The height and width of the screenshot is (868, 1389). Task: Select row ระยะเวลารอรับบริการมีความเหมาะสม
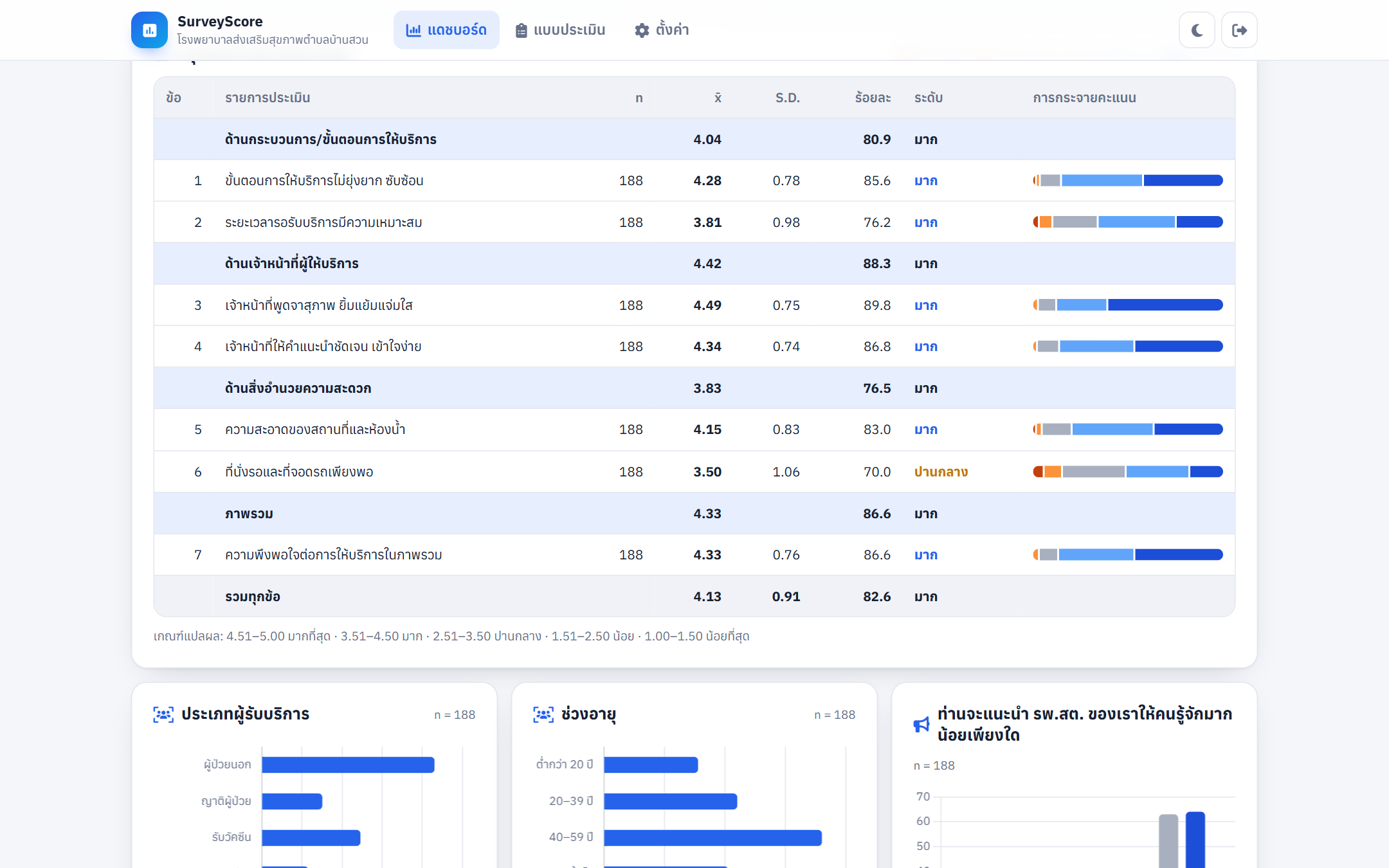[x=694, y=222]
